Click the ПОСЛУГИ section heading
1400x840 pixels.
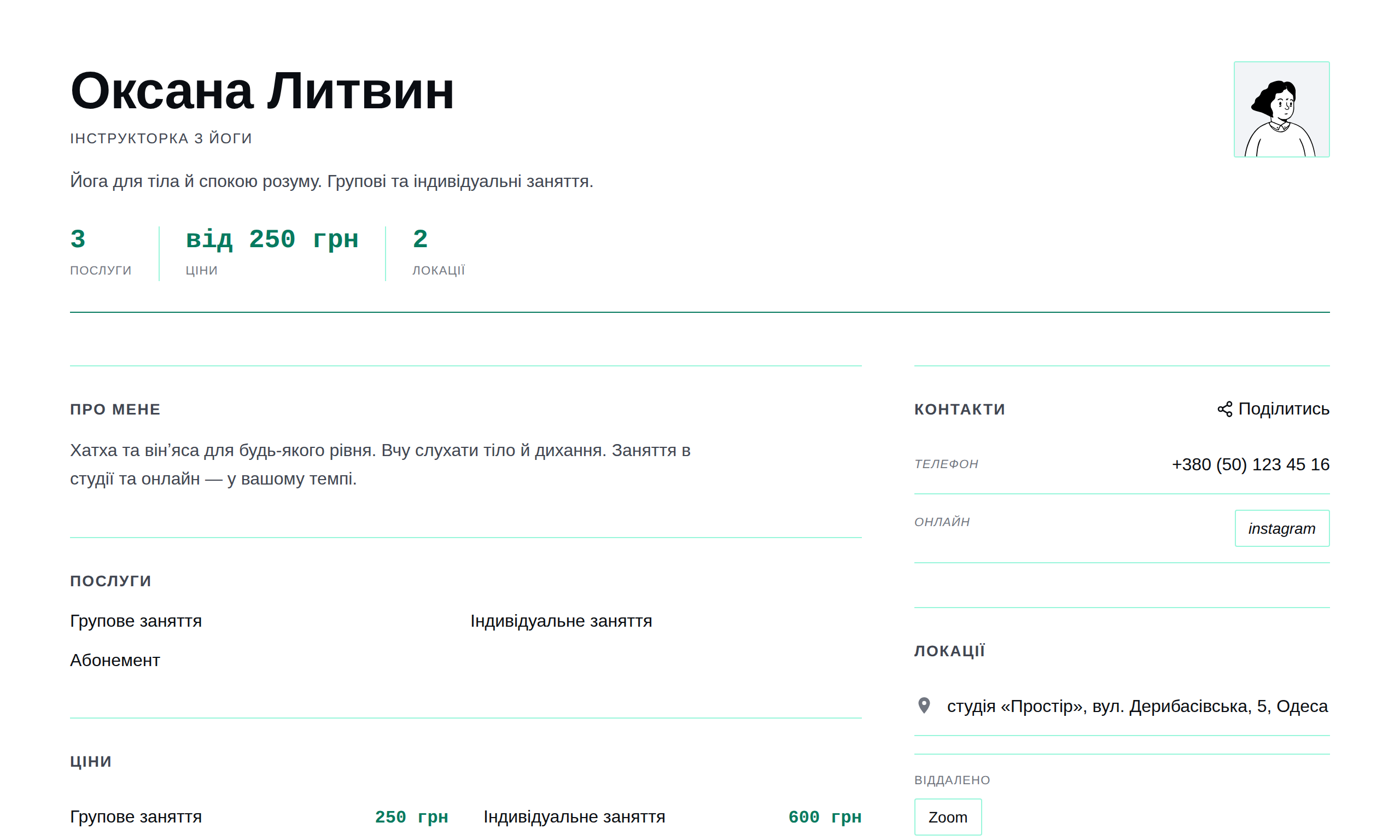pos(111,581)
